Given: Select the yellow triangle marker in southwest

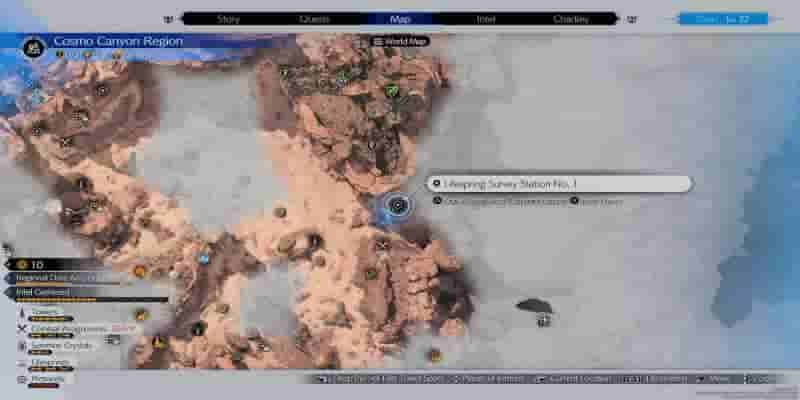Looking at the screenshot, I should pos(159,342).
